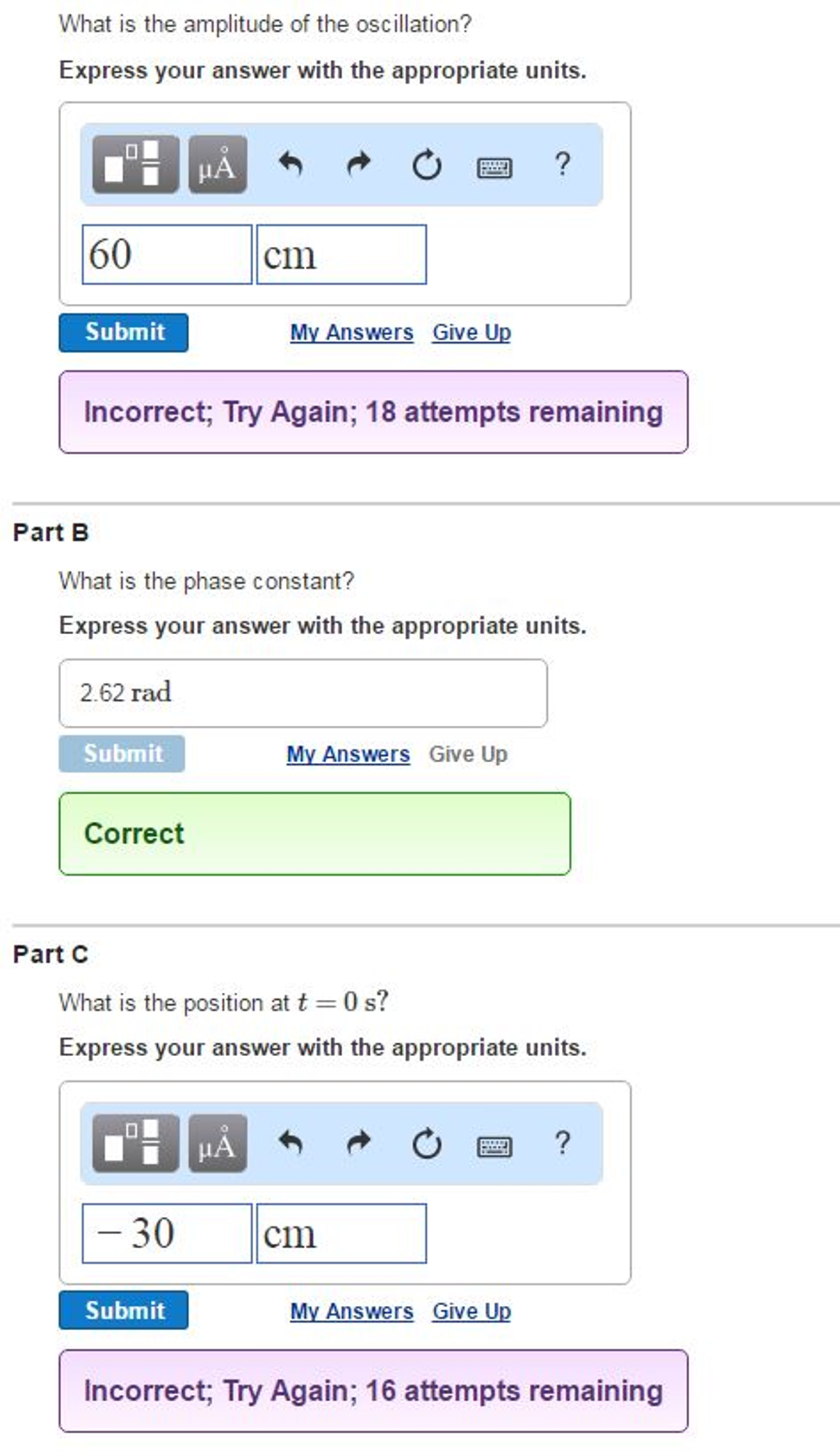Reset the Part C answer field
This screenshot has height=1456, width=840.
pyautogui.click(x=427, y=1144)
